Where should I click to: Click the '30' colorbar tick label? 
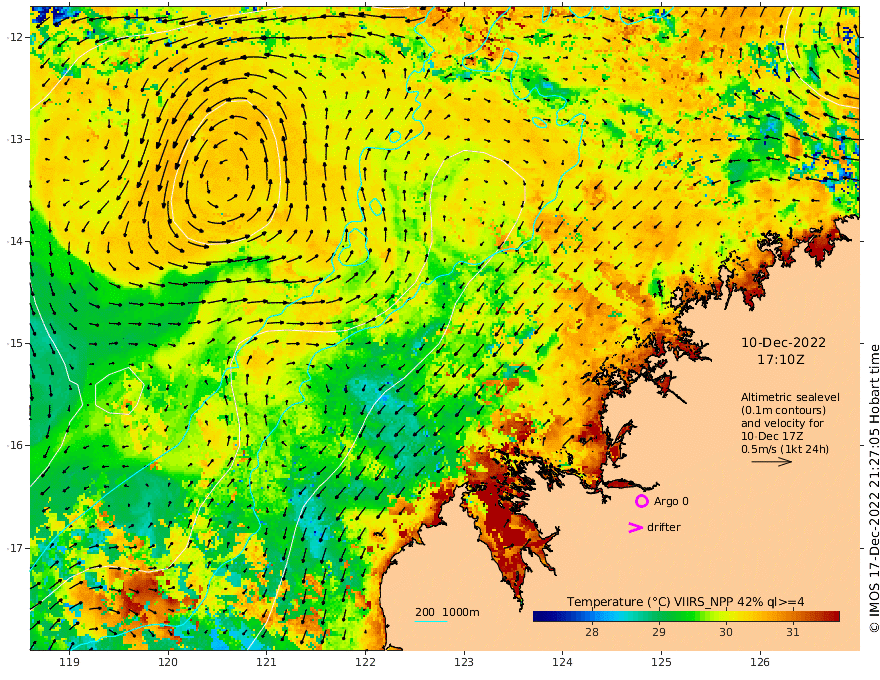click(x=726, y=632)
